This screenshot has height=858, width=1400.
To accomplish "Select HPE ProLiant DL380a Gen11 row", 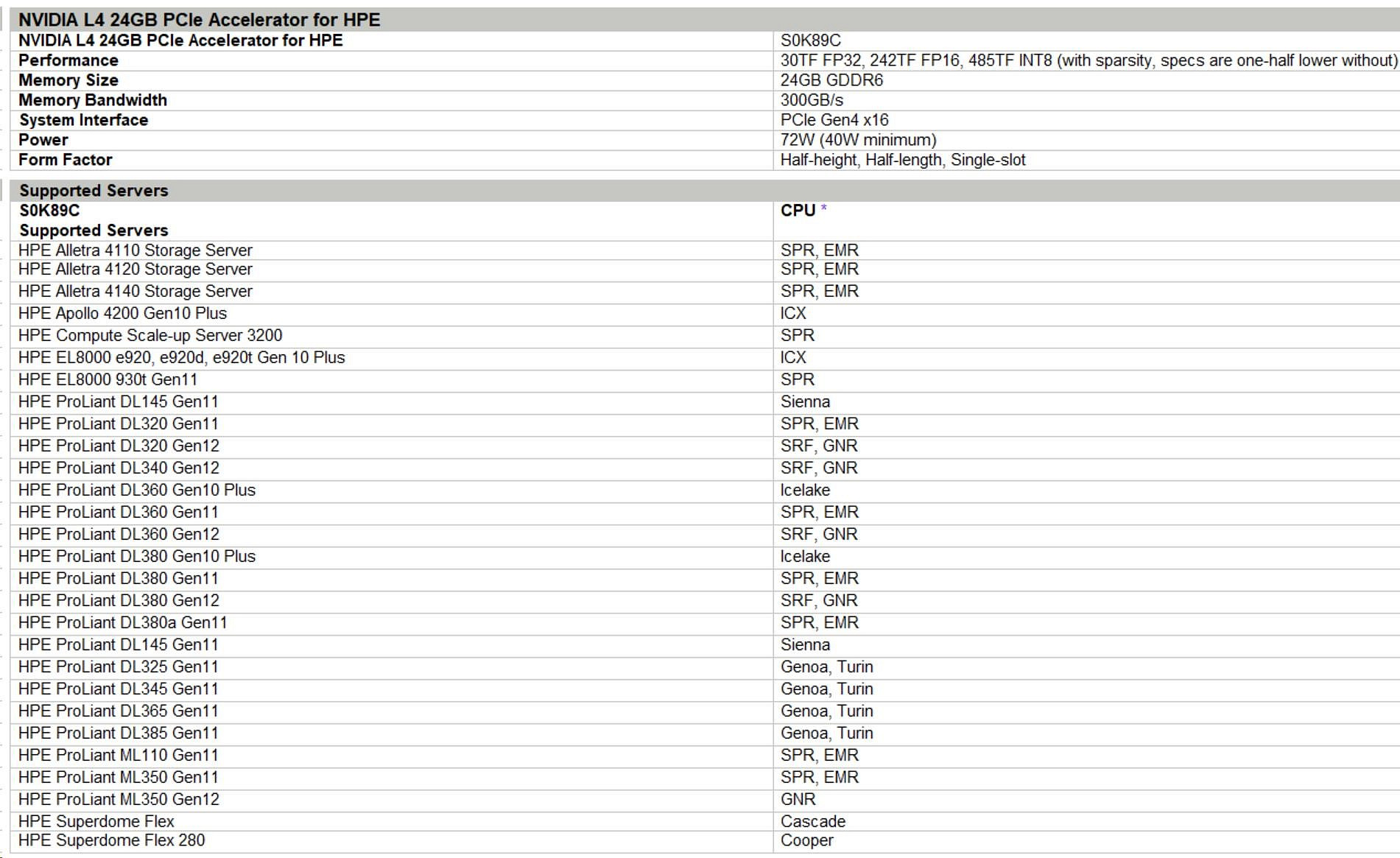I will (122, 623).
